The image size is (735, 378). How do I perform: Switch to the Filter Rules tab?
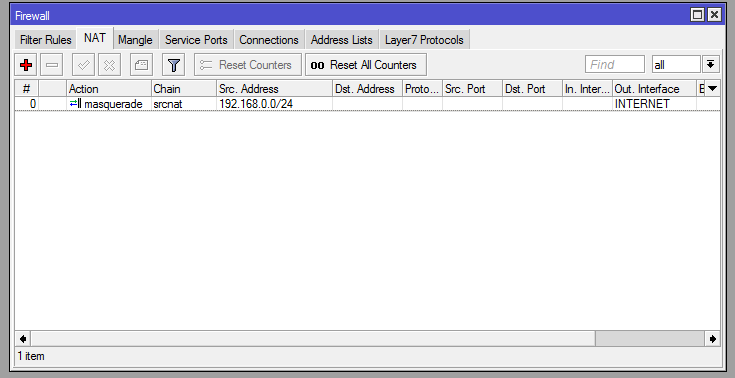click(x=45, y=40)
